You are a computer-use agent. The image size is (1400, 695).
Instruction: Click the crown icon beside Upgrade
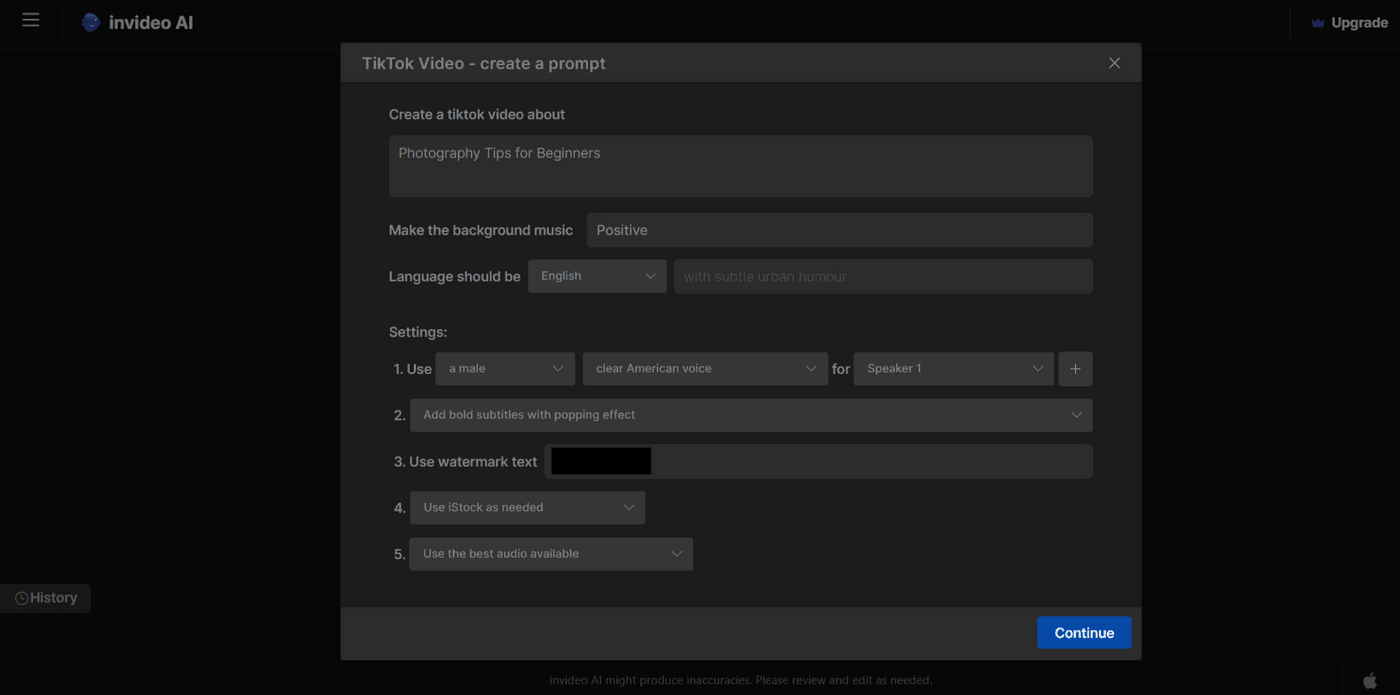(x=1316, y=22)
